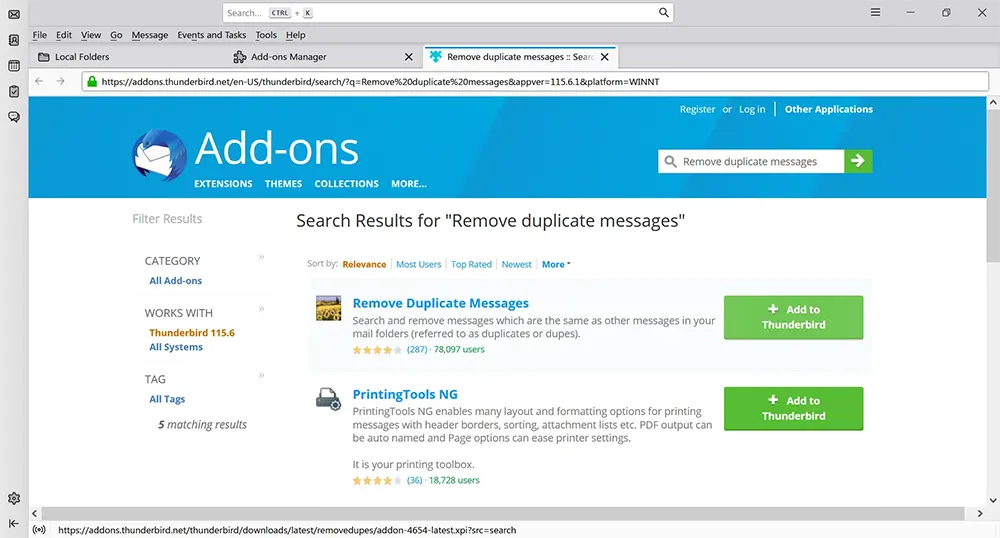1000x538 pixels.
Task: Open the Message menu
Action: (150, 35)
